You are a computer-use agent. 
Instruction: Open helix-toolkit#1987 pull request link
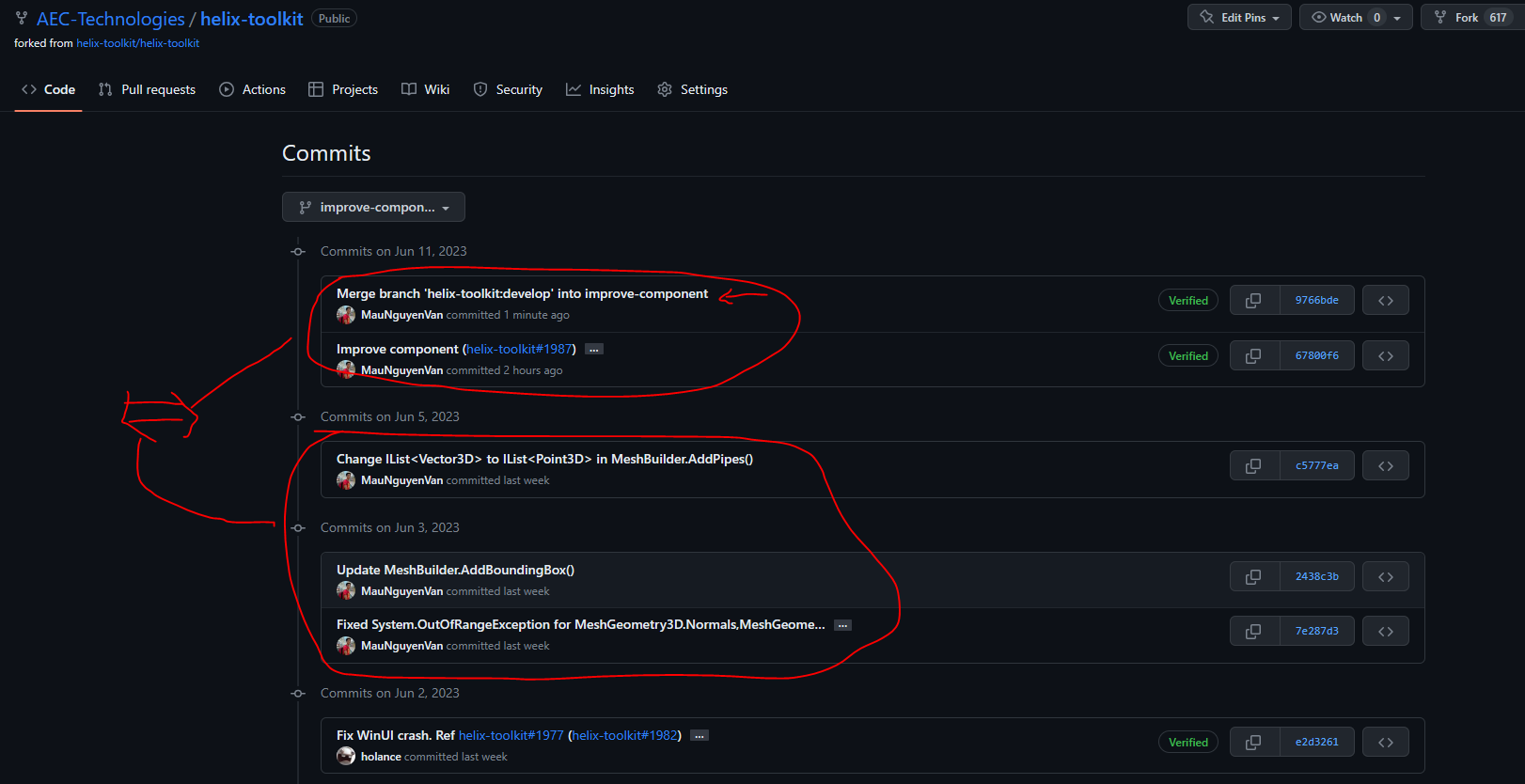pyautogui.click(x=519, y=349)
